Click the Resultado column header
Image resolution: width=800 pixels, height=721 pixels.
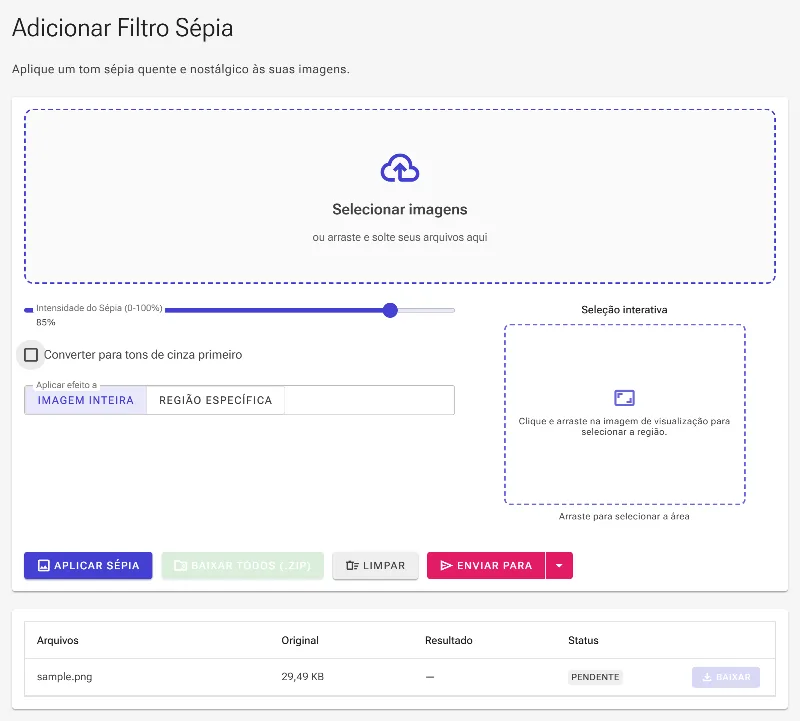[x=449, y=640]
